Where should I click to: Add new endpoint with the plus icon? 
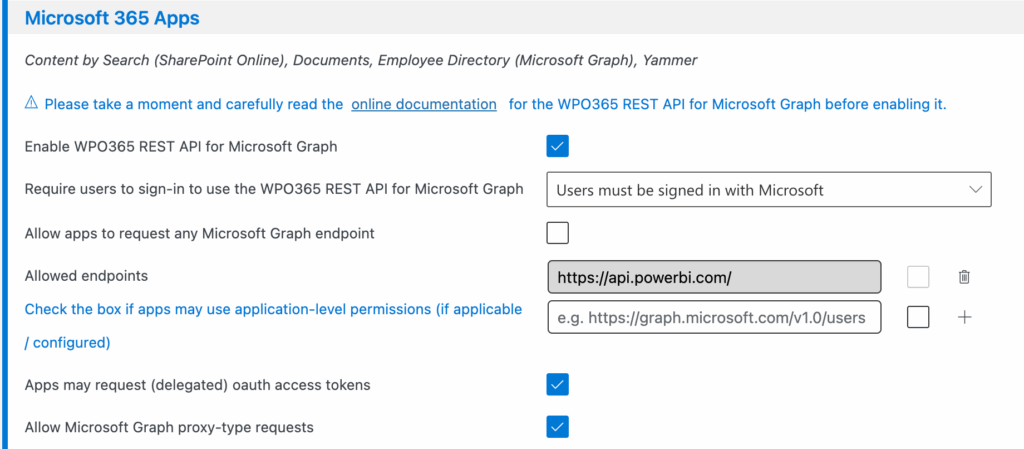(x=964, y=317)
